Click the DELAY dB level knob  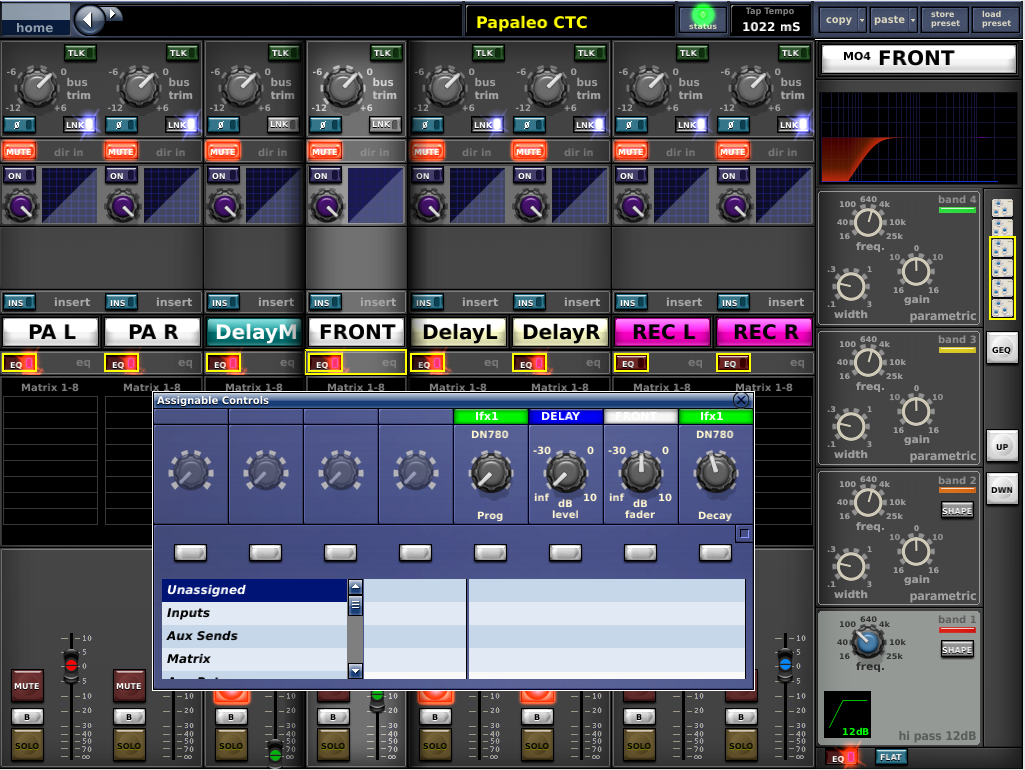[566, 472]
